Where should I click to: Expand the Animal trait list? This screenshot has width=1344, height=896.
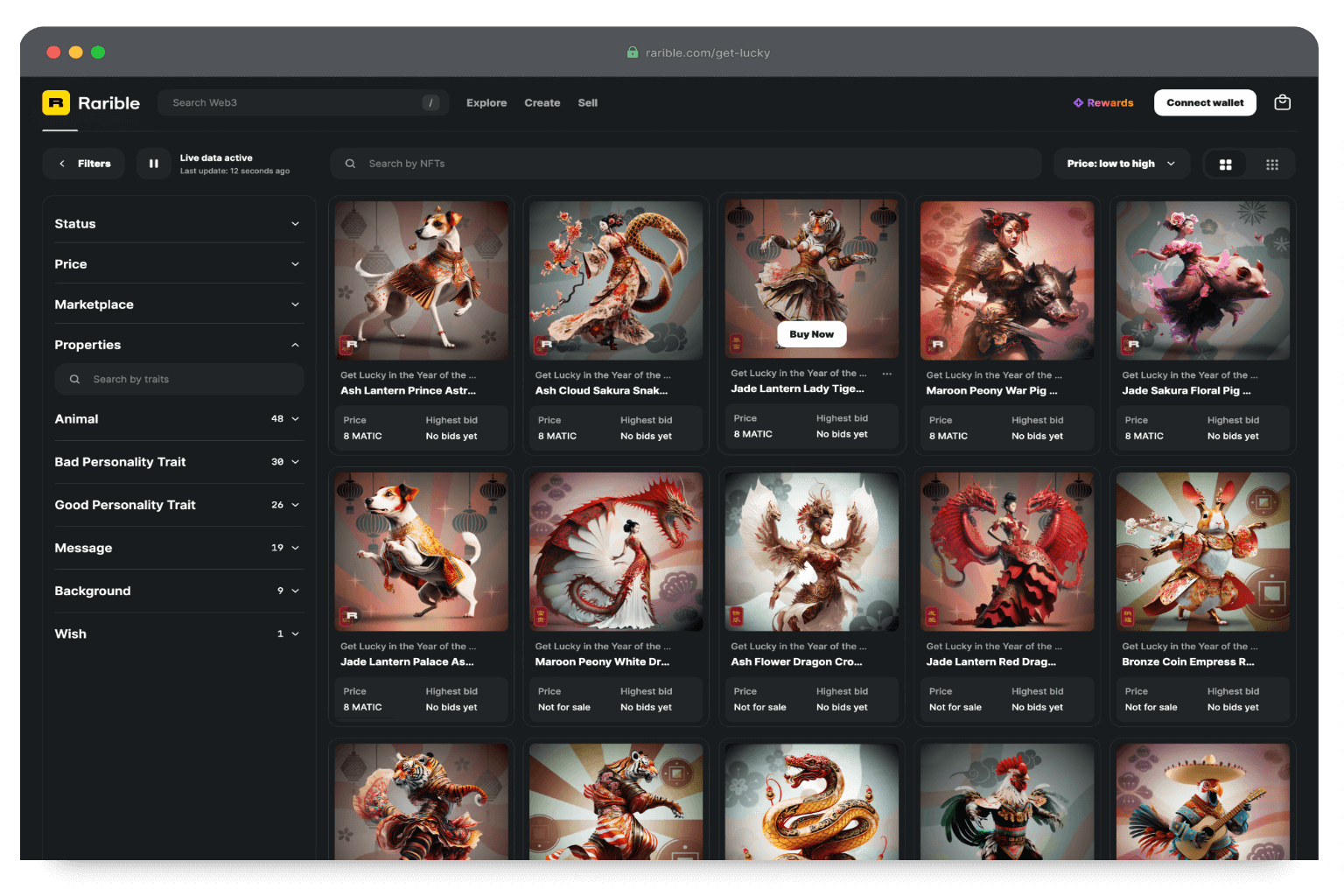tap(178, 419)
